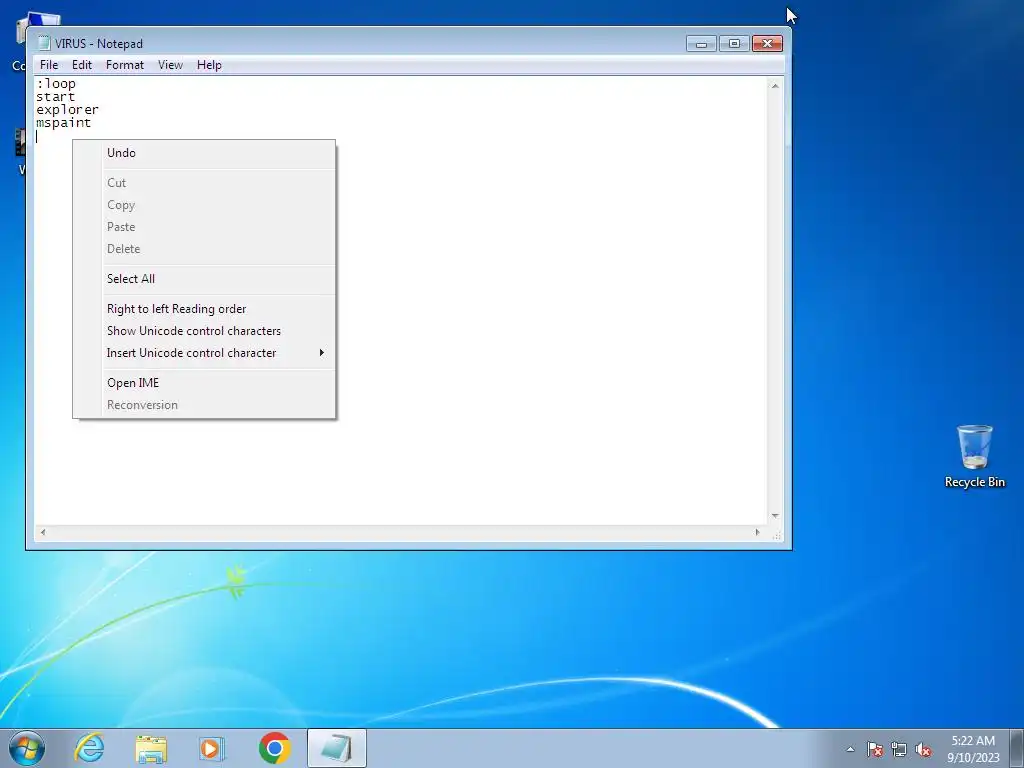Click the grayed Copy entry
1024x768 pixels.
204,205
